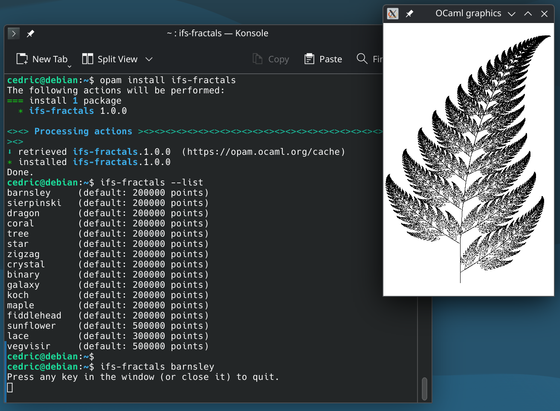This screenshot has height=411, width=560.
Task: Click the 'dragon' list entry
Action: pos(23,213)
